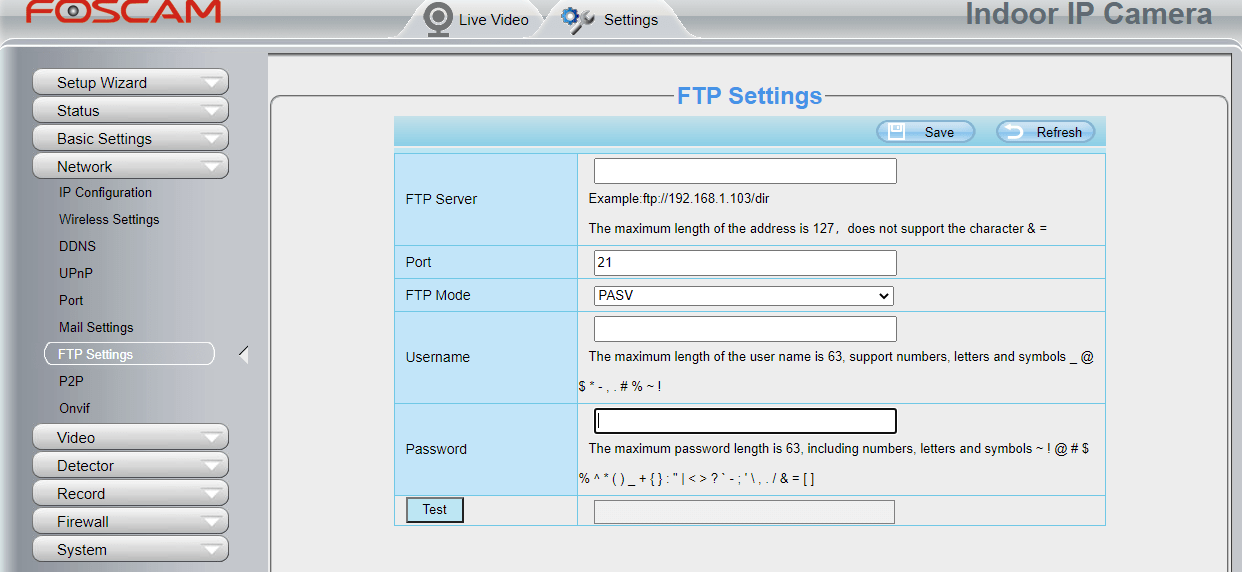1242x572 pixels.
Task: Expand the Basic Settings section
Action: coord(130,138)
